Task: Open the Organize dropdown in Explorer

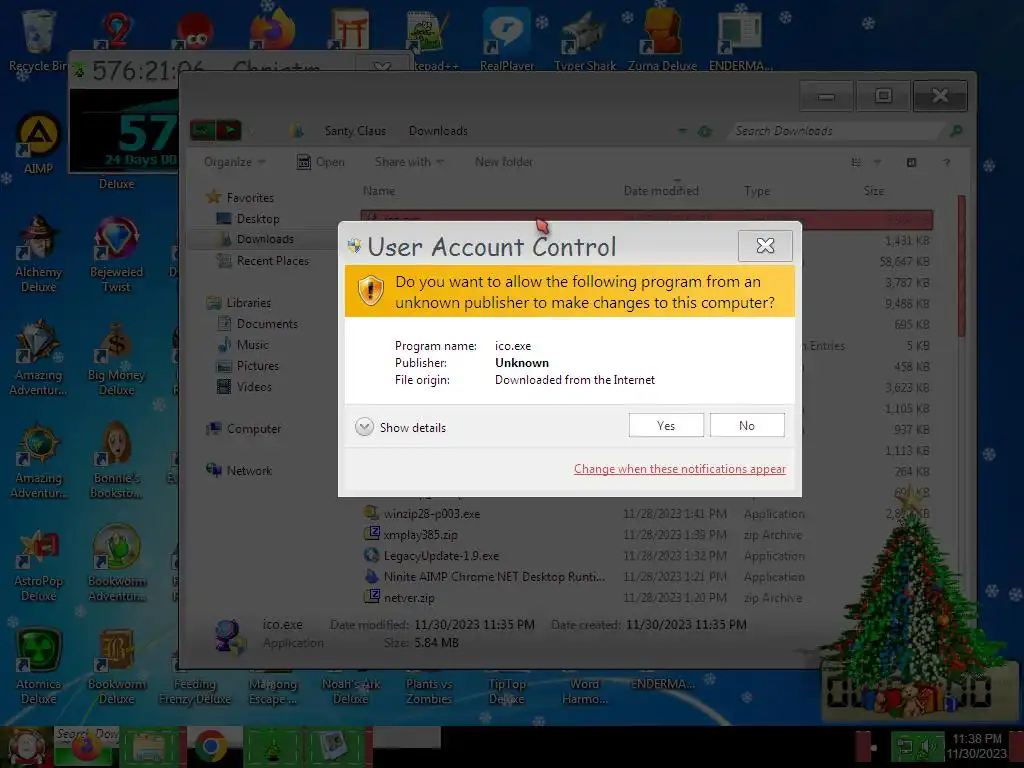Action: [234, 161]
